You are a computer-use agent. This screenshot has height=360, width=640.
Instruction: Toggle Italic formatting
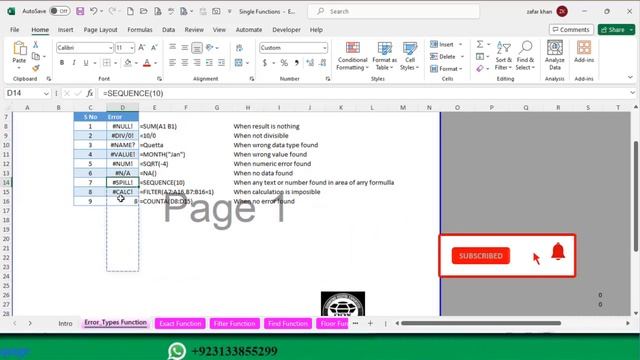74,63
